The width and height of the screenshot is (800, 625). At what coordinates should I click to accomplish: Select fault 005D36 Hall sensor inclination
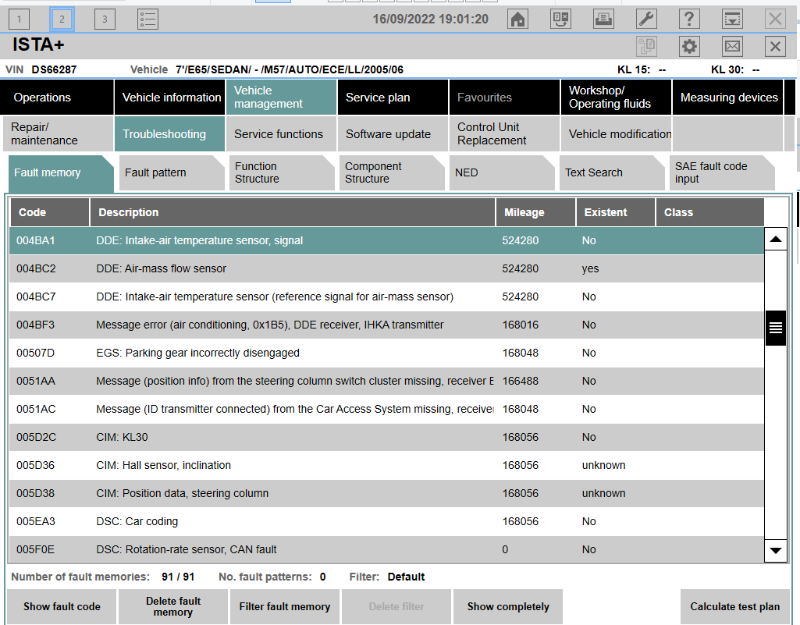click(x=386, y=465)
